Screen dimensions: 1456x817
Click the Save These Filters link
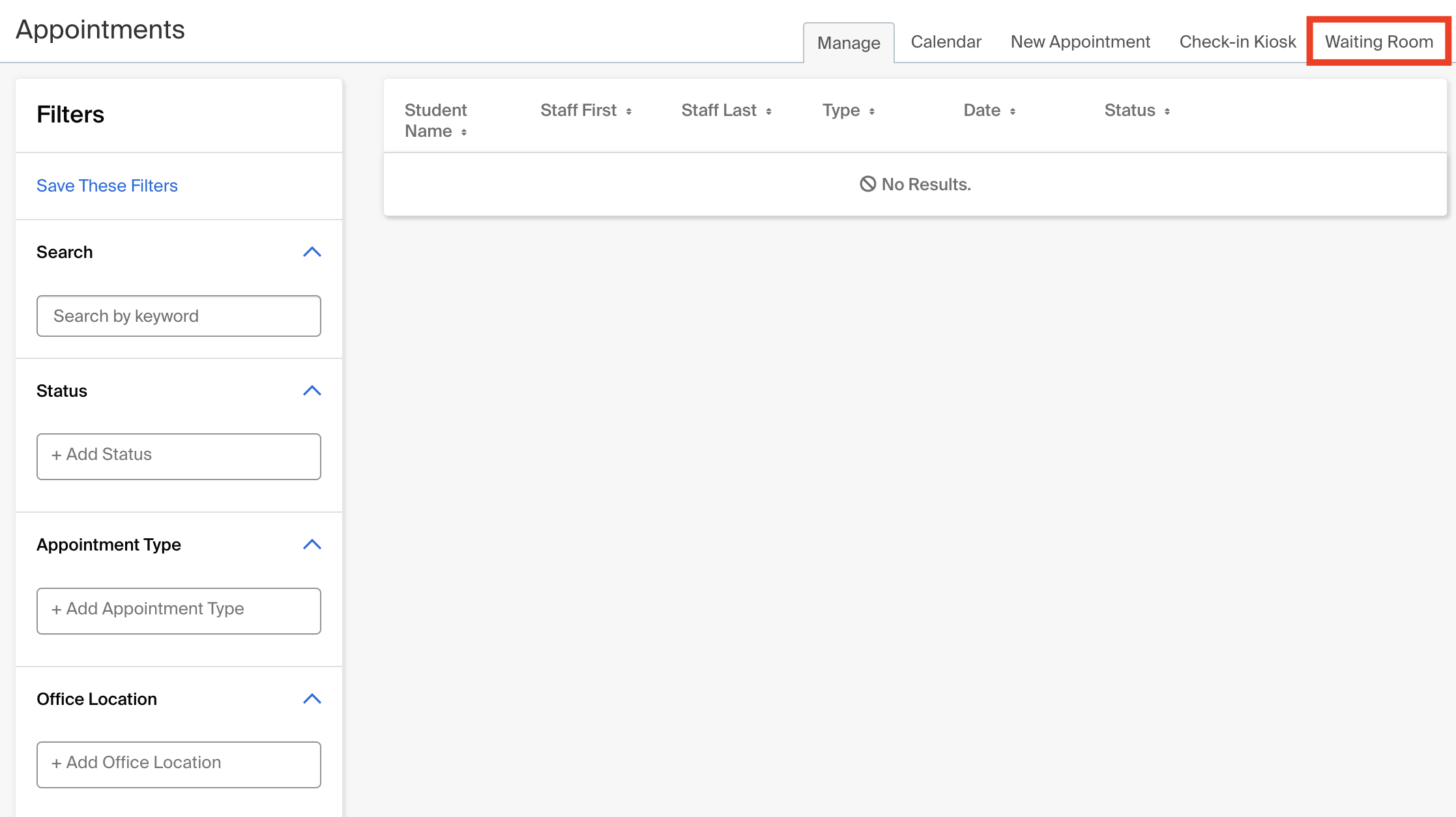(x=107, y=186)
